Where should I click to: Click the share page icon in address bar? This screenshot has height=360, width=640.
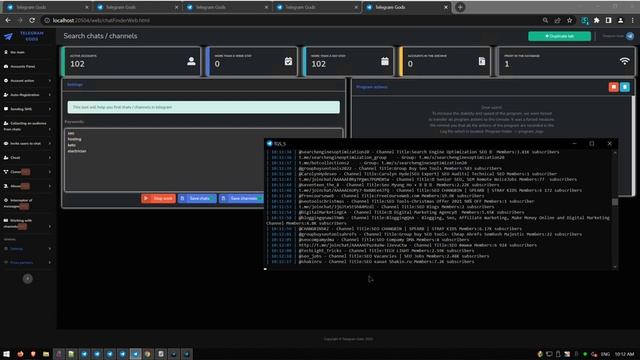click(558, 20)
